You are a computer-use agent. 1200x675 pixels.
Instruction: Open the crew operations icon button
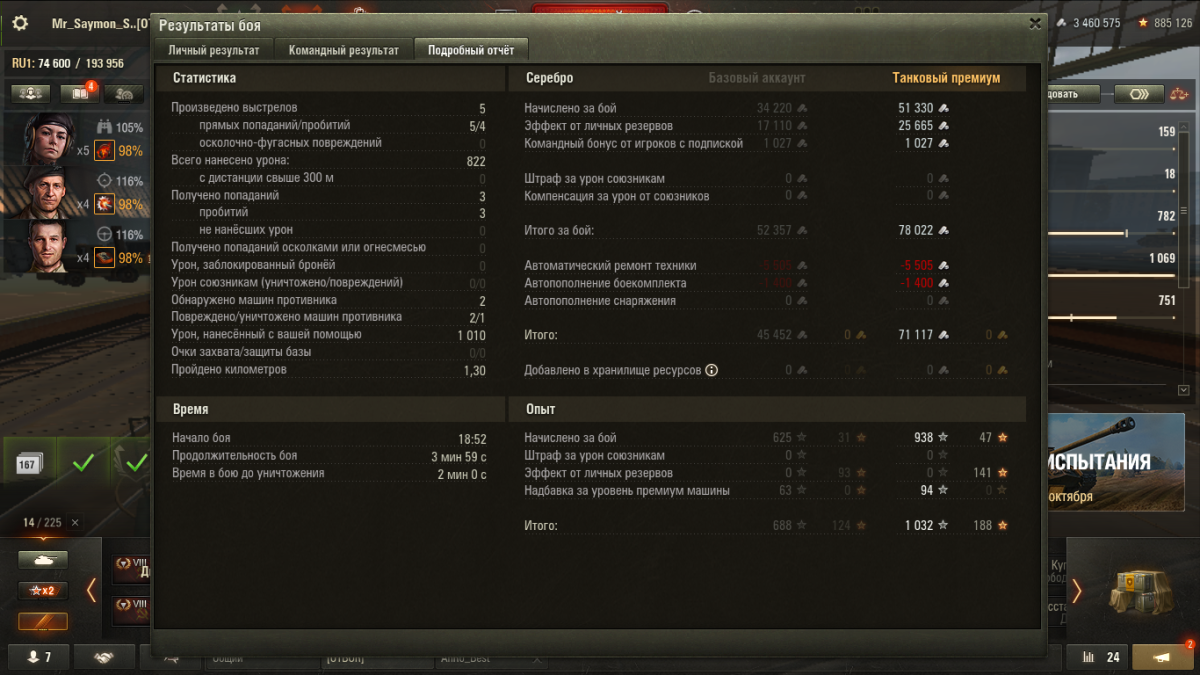click(30, 94)
